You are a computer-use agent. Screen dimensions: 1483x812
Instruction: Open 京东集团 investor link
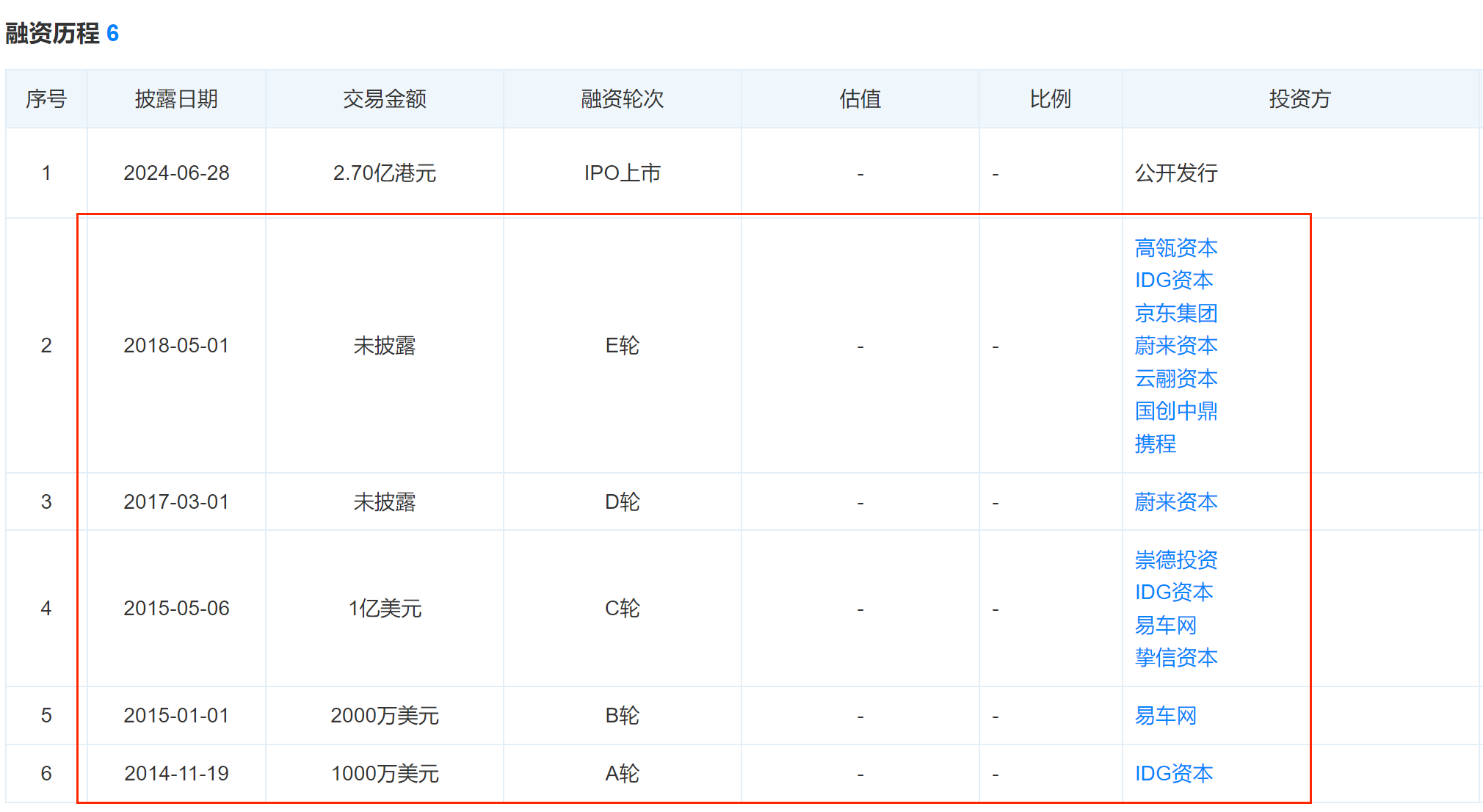[x=1175, y=313]
